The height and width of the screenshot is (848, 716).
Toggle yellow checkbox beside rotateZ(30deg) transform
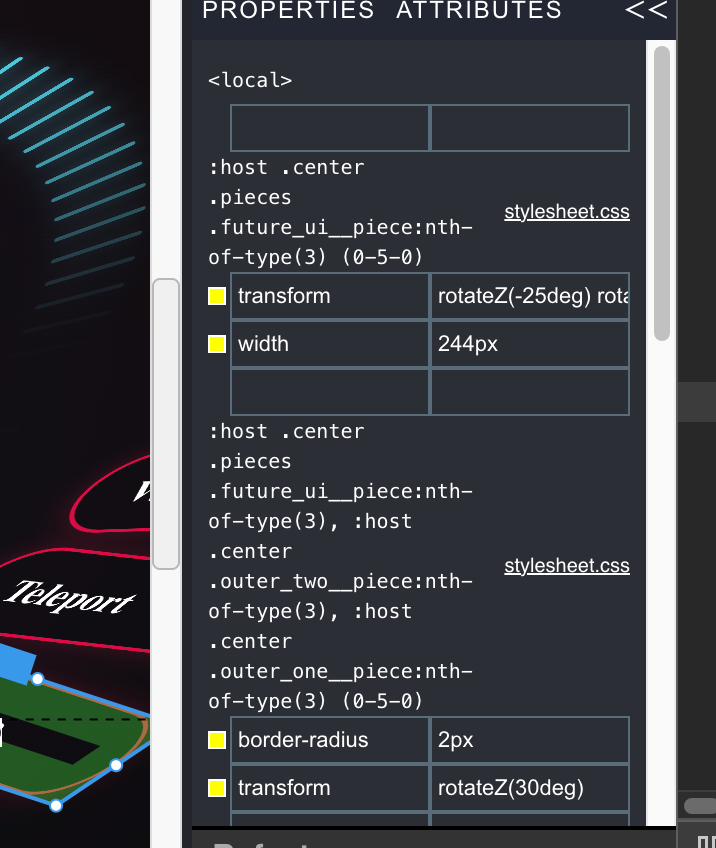click(217, 788)
